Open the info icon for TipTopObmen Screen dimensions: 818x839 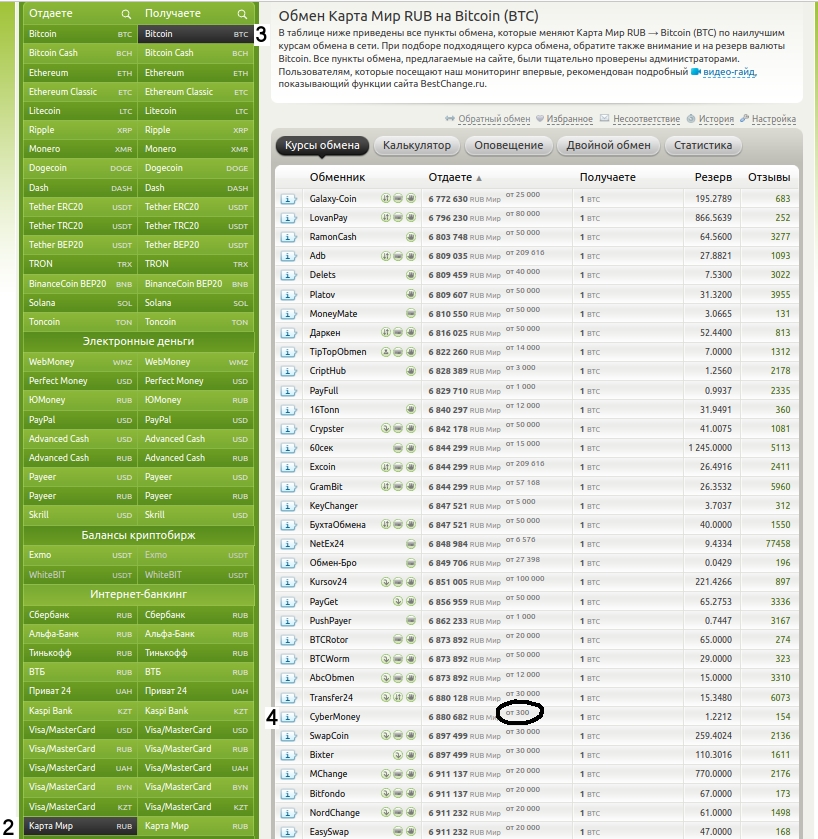pos(288,352)
